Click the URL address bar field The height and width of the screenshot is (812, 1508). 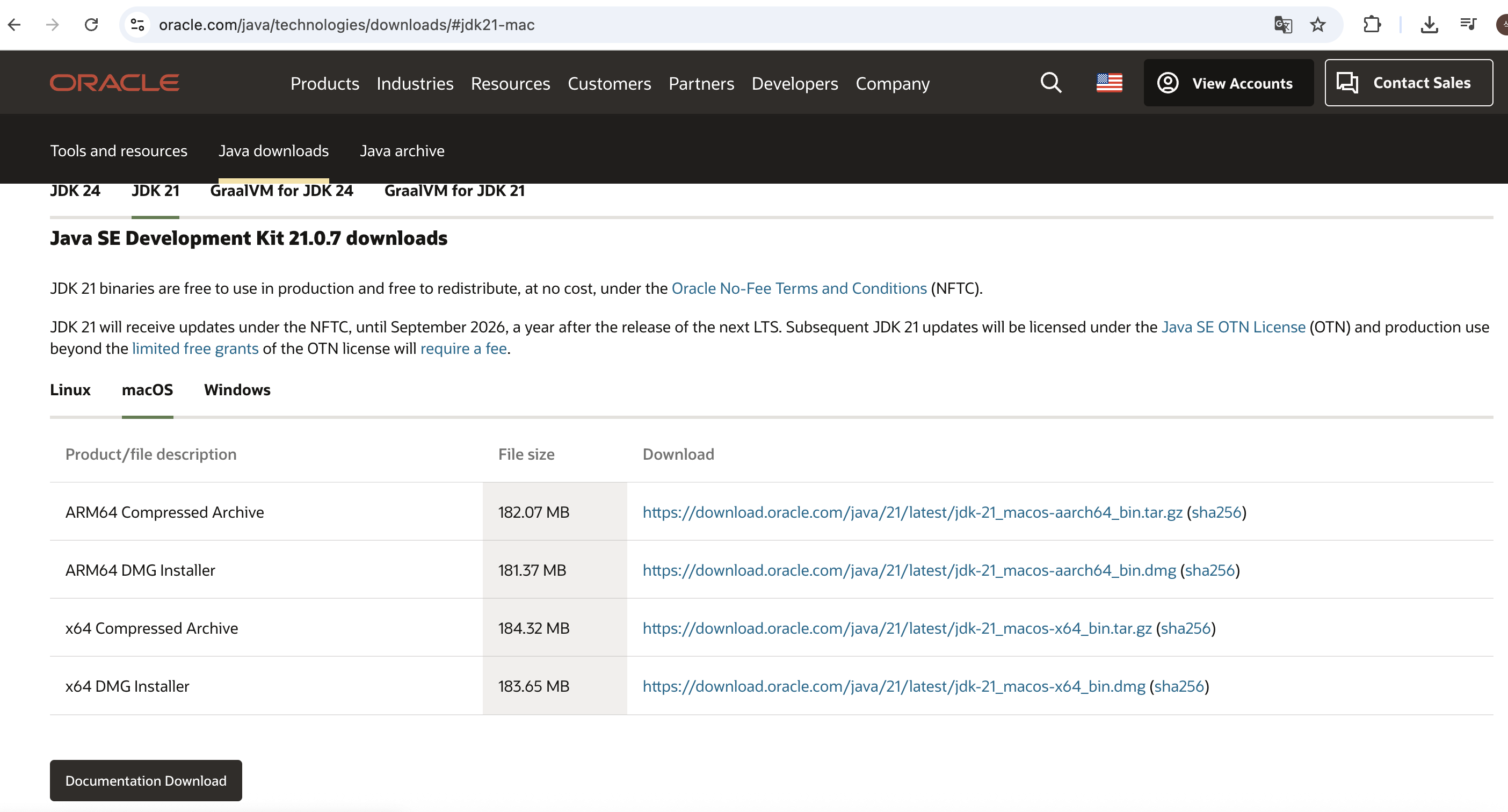tap(644, 25)
